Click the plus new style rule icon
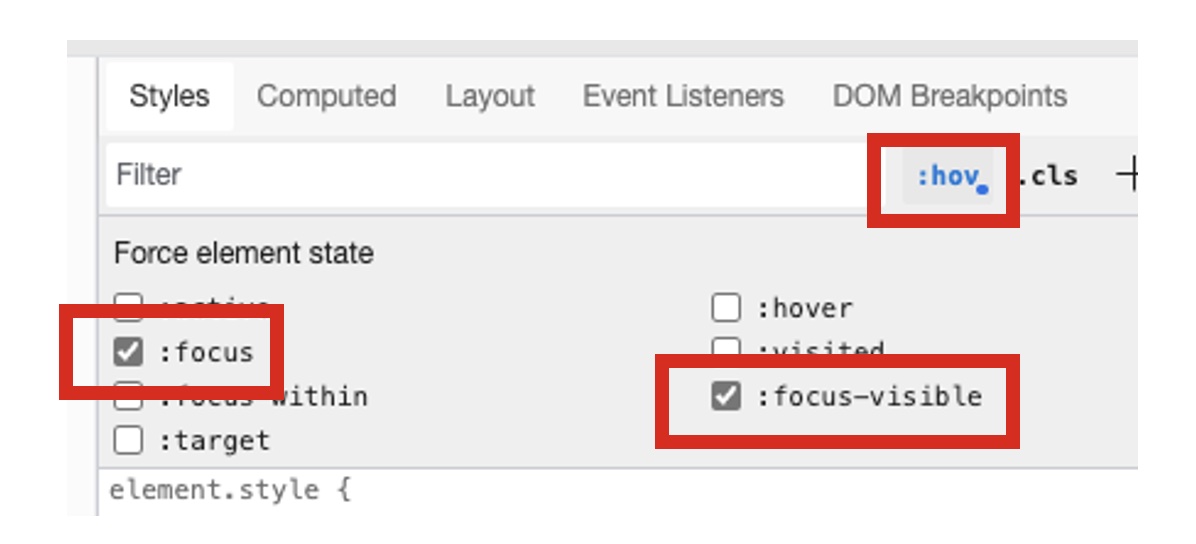1196x544 pixels. tap(1127, 177)
